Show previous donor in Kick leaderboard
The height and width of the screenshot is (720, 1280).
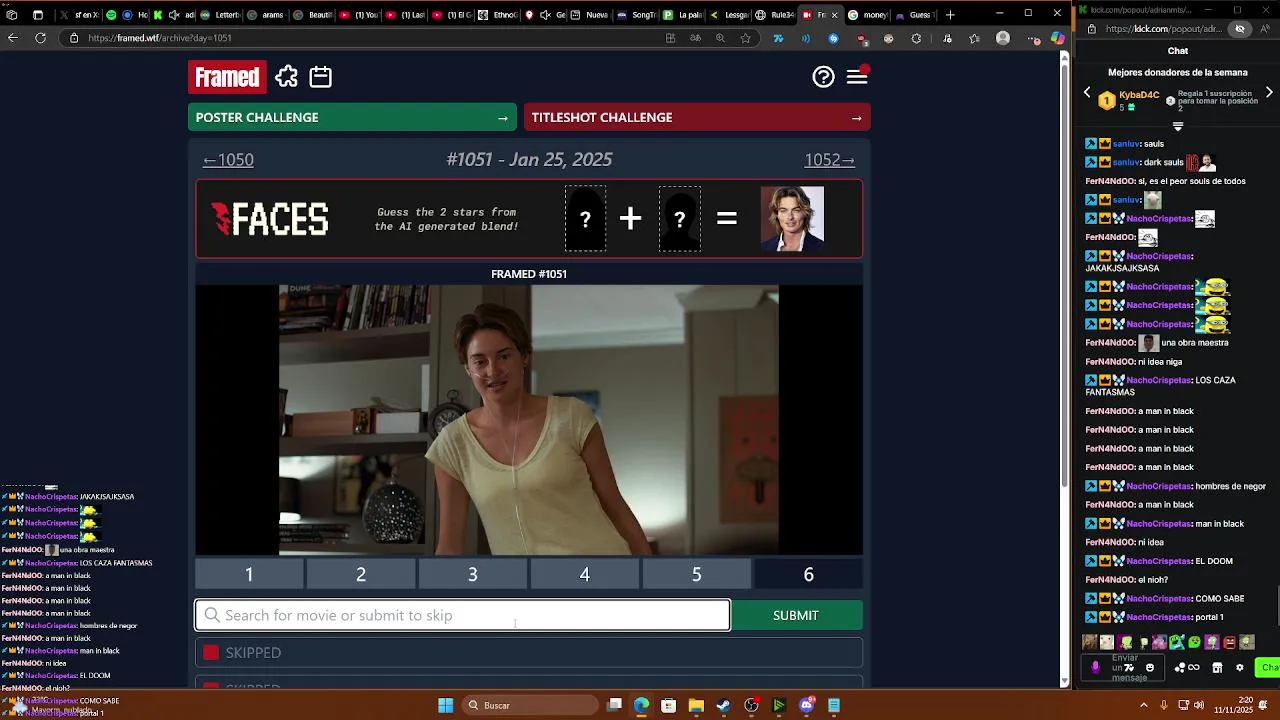(1087, 93)
